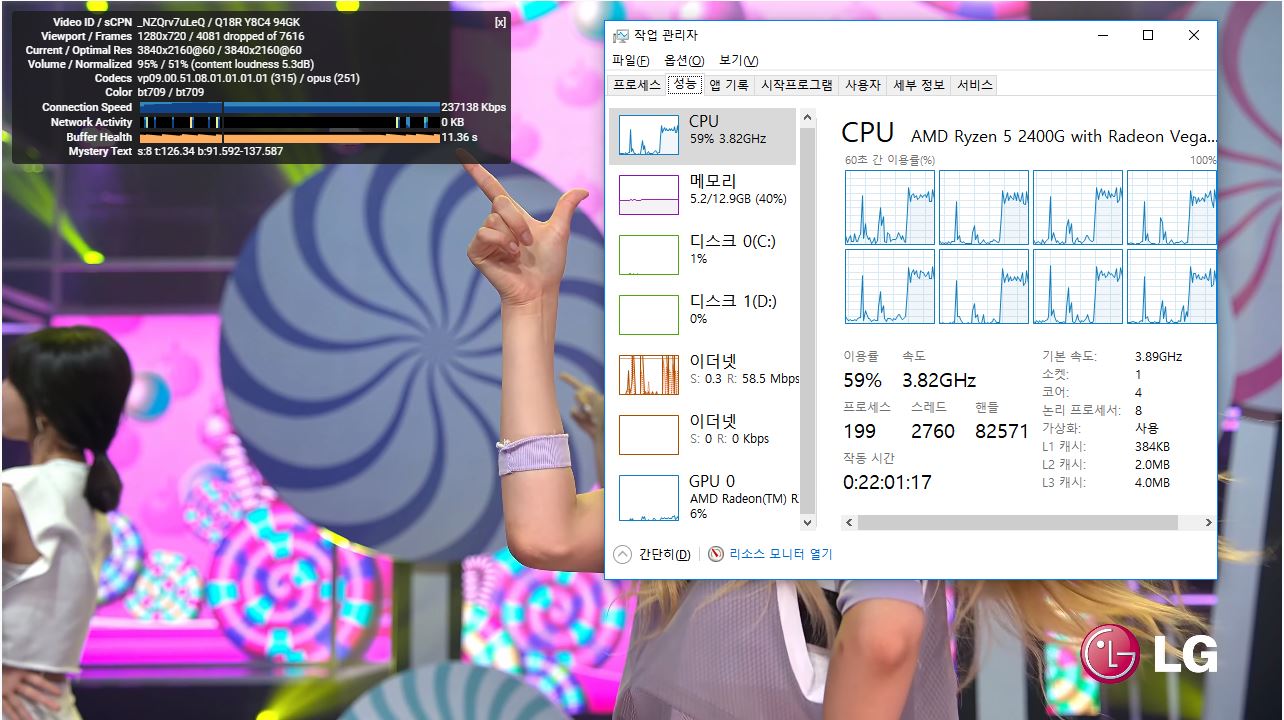Click the resource monitor icon
1284x720 pixels.
tap(715, 554)
